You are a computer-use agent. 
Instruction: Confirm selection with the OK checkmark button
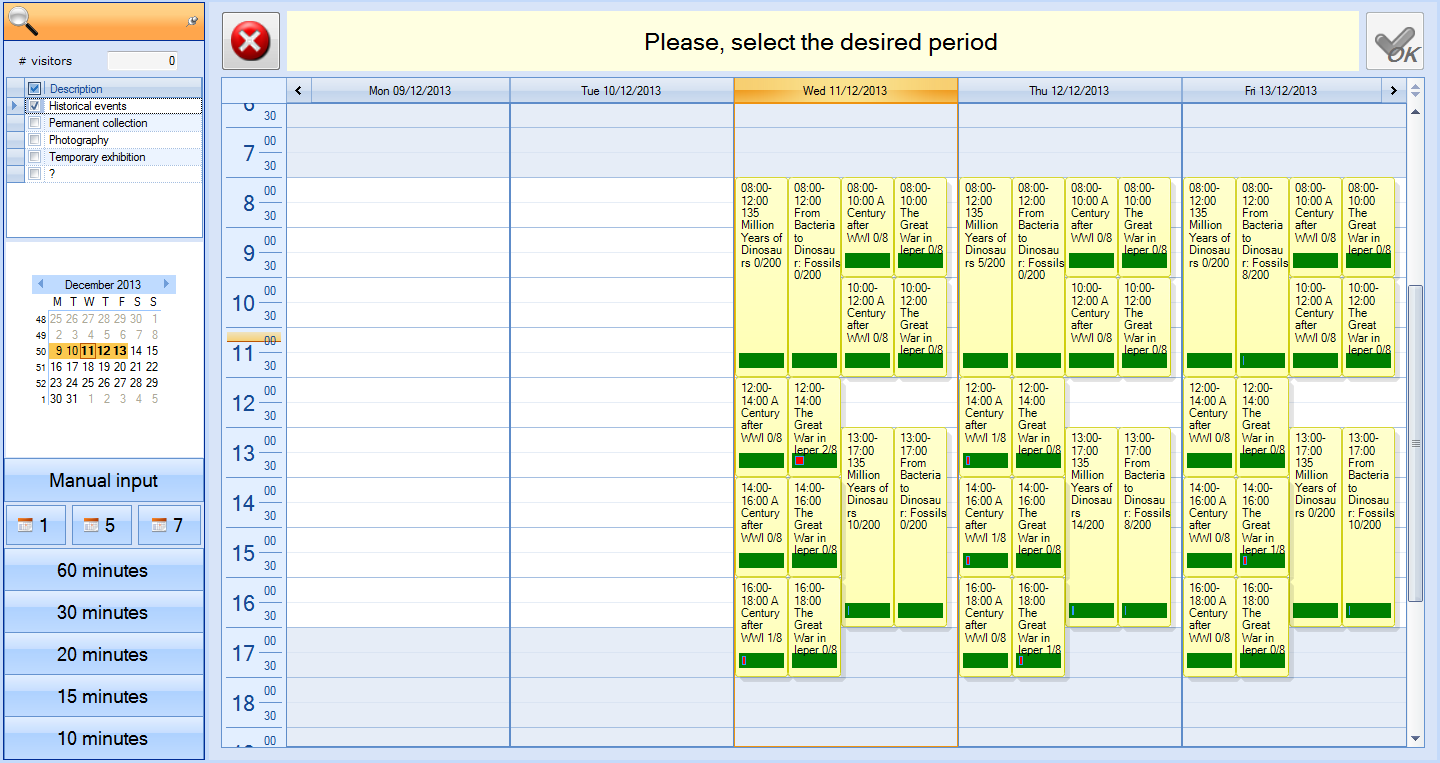click(1395, 41)
